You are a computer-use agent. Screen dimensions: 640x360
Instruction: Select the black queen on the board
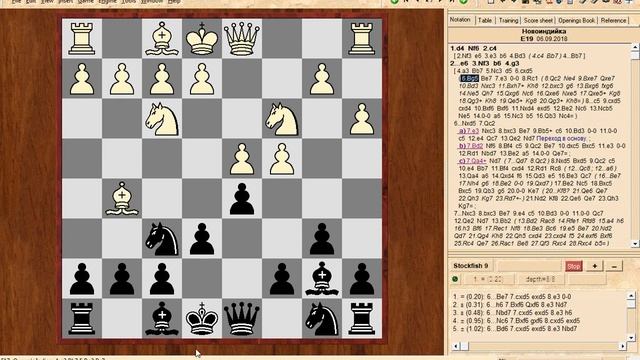(242, 319)
